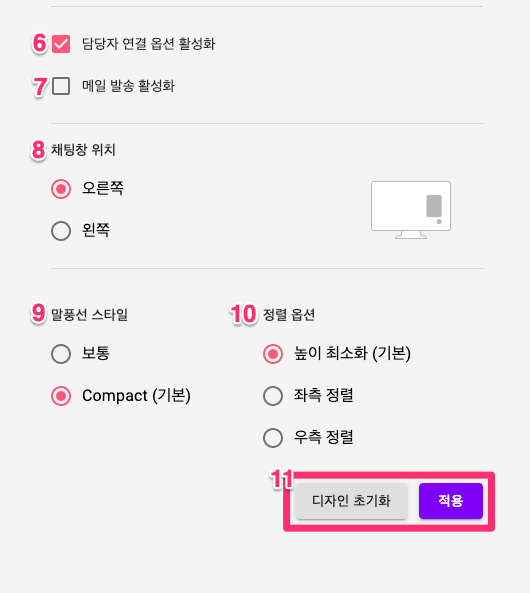Select the 오른쪽 chat position radio button

[61, 189]
